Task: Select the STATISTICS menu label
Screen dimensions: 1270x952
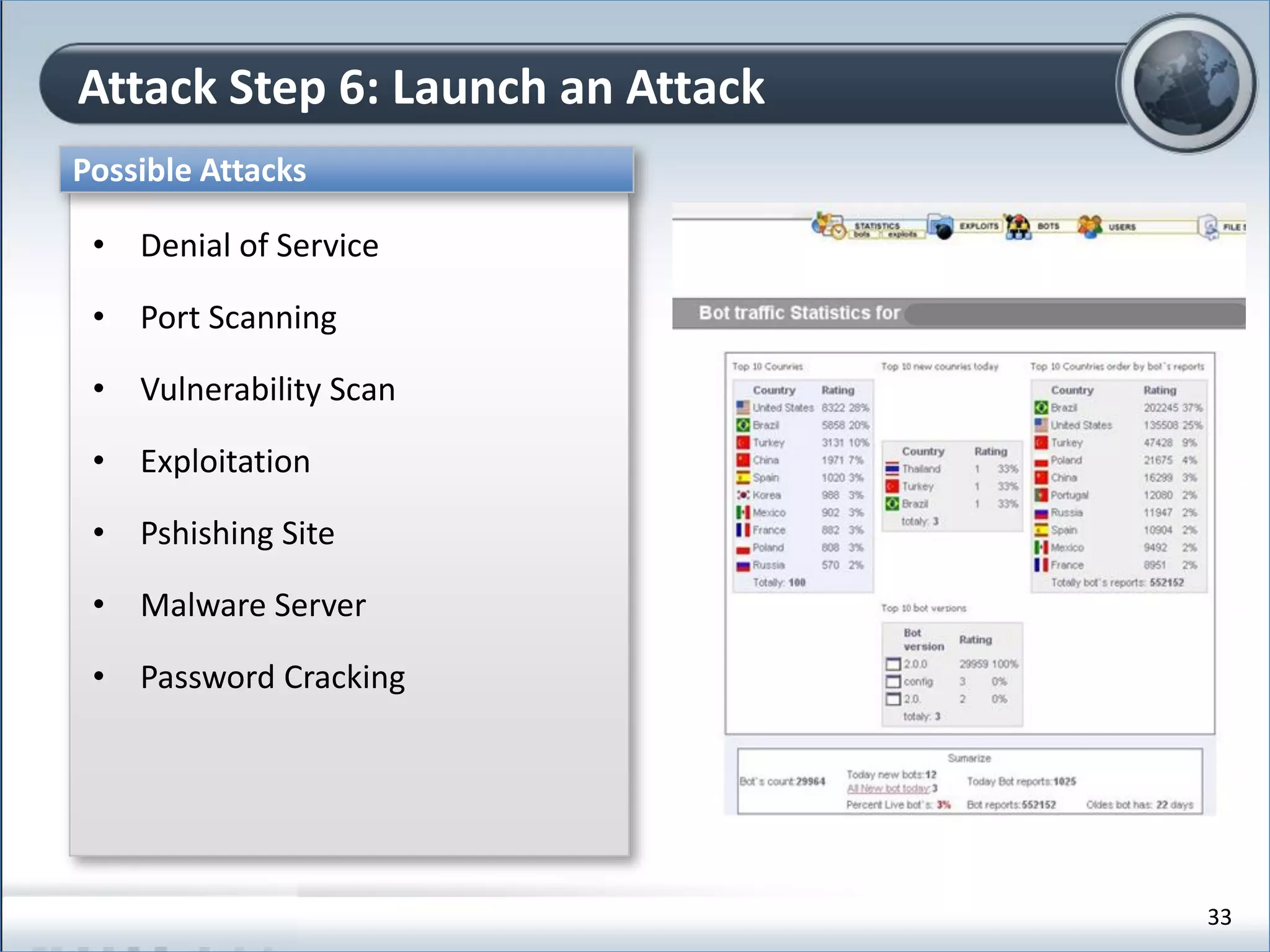Action: pos(877,225)
